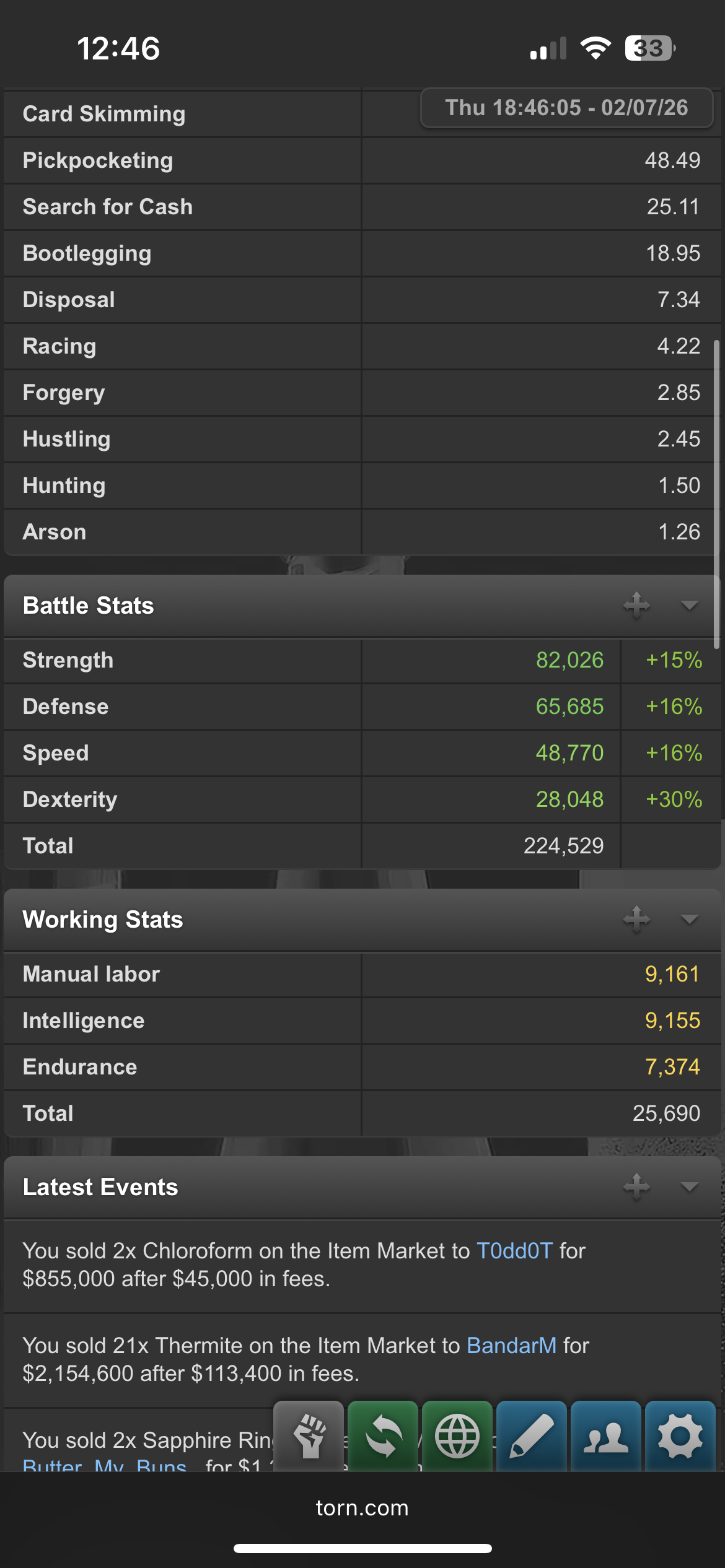
Task: Select the Strength battle stat row
Action: [x=362, y=660]
